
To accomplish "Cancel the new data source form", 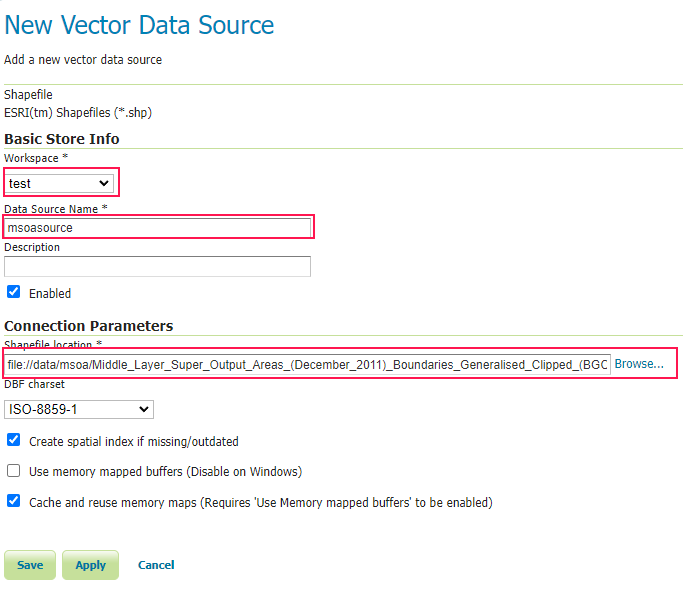I will click(156, 565).
